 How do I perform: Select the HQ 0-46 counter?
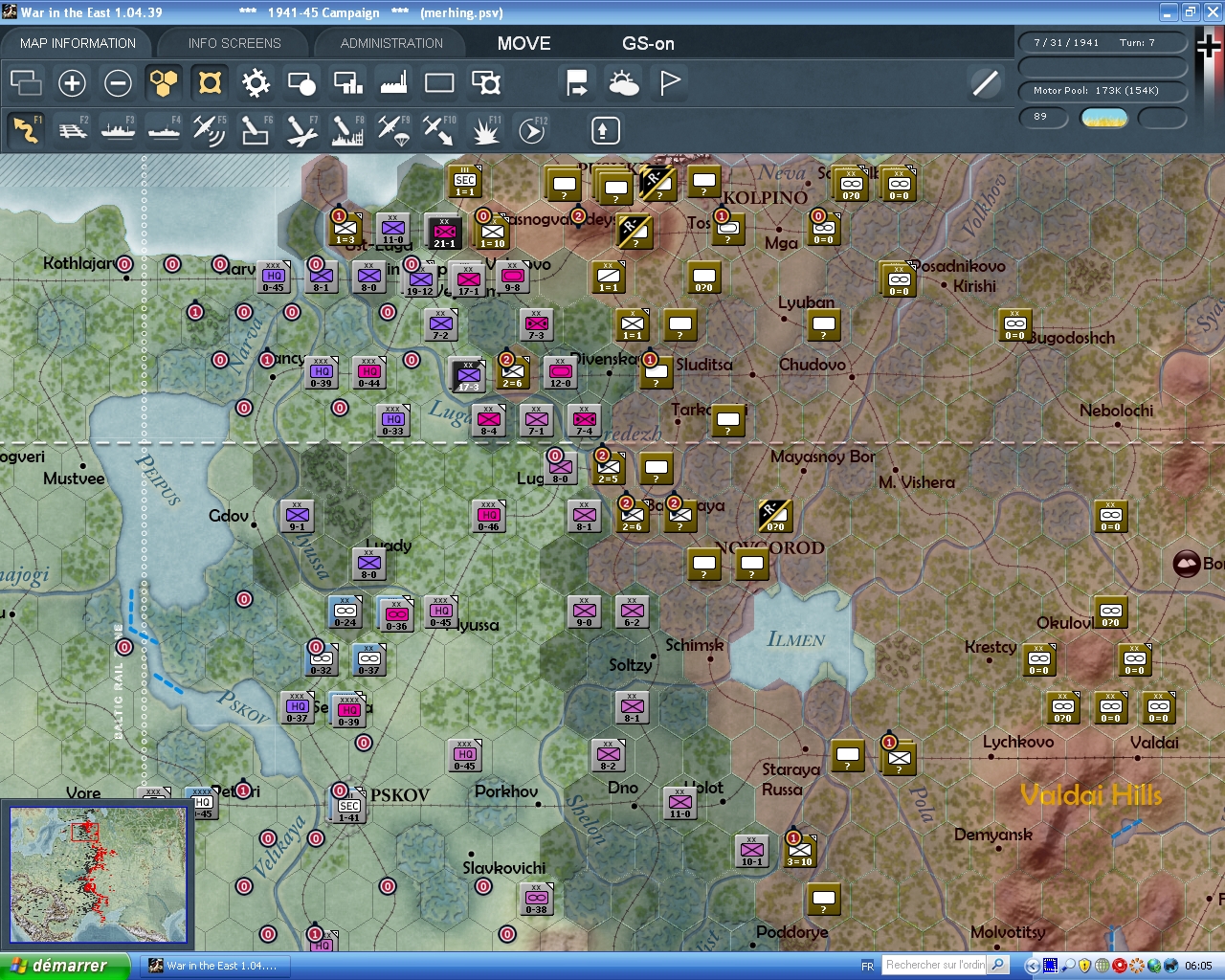489,517
